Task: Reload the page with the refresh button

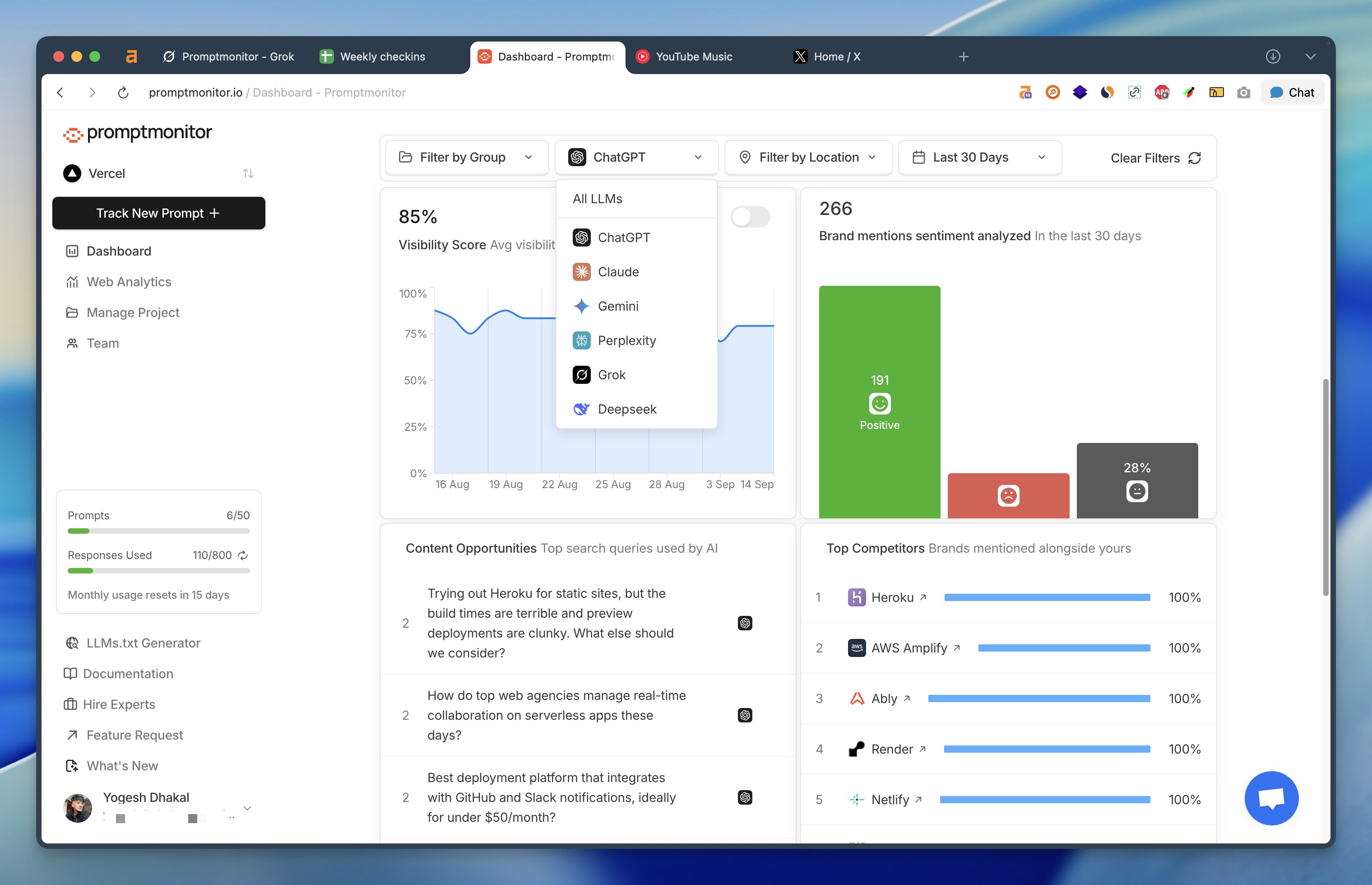Action: click(x=123, y=93)
